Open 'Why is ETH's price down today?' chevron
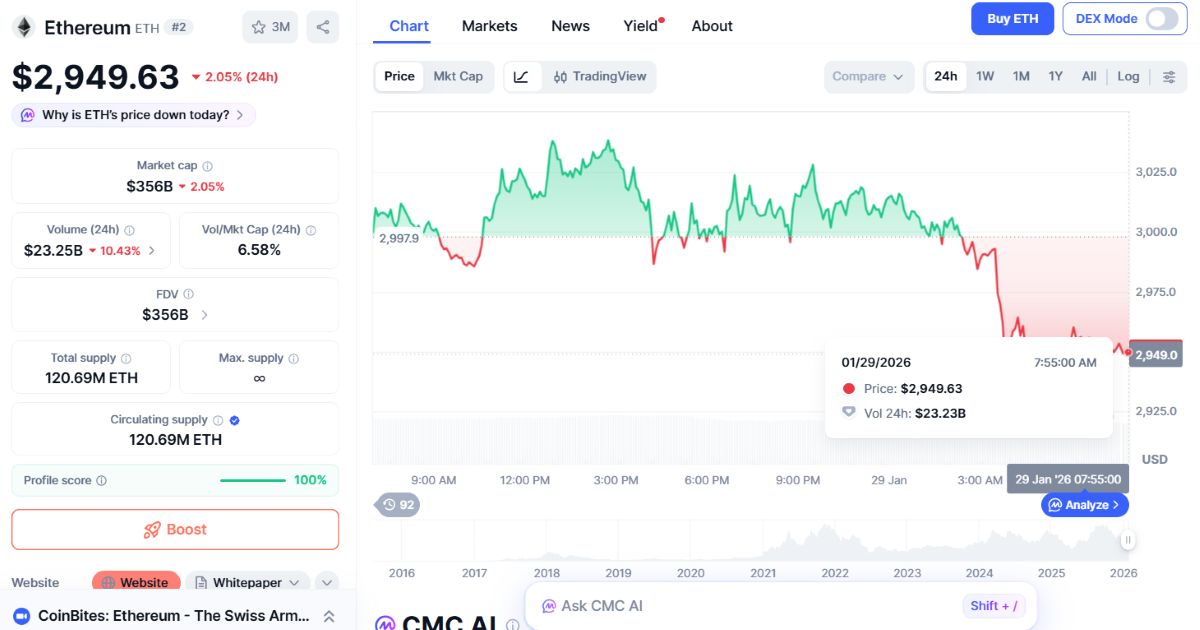Screen dimensions: 1200x630 tap(240, 115)
